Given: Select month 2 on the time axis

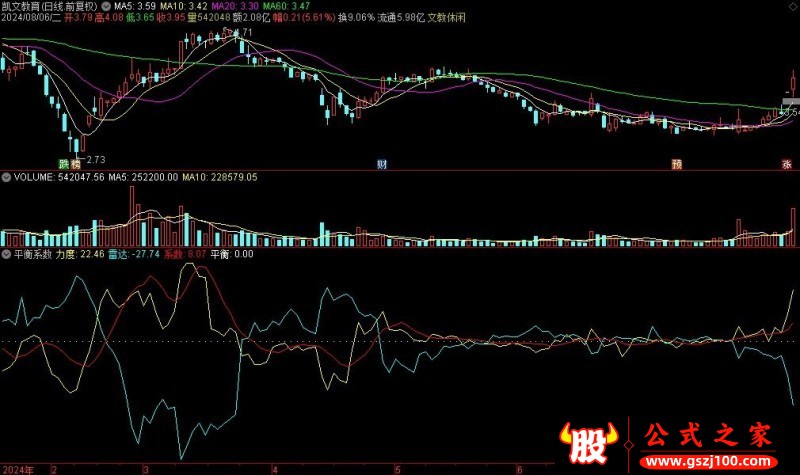Looking at the screenshot, I should pos(54,470).
